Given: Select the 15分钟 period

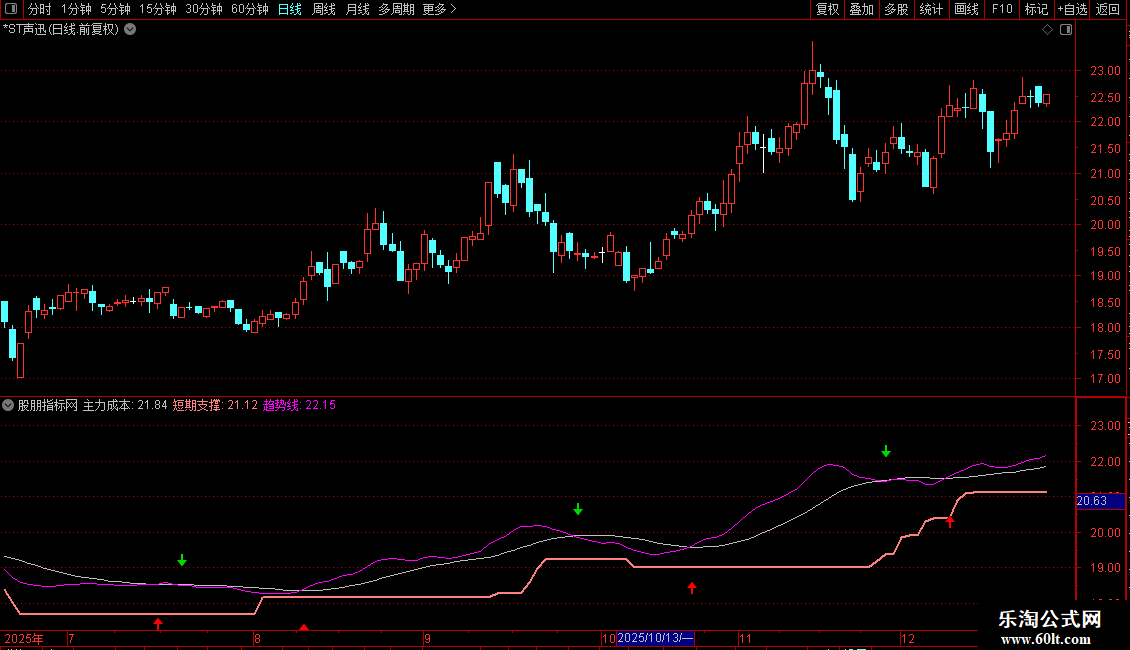Looking at the screenshot, I should [158, 9].
